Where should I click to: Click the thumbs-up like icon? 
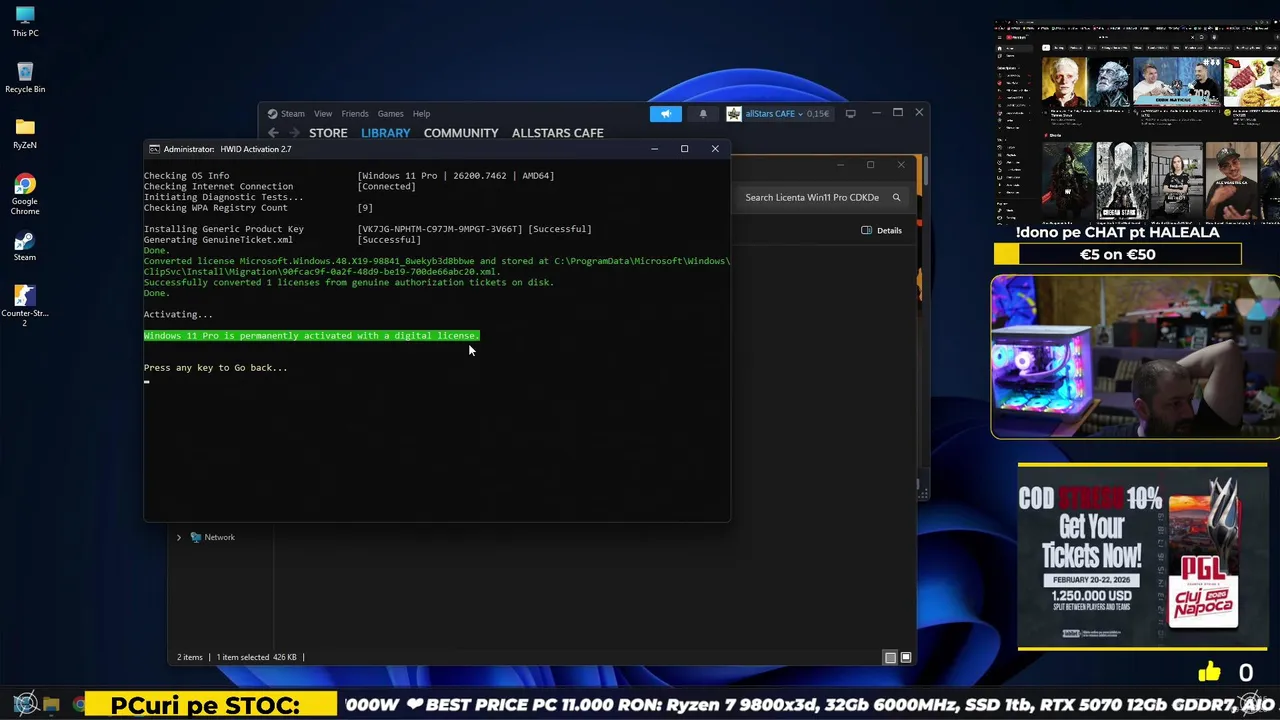coord(1209,673)
